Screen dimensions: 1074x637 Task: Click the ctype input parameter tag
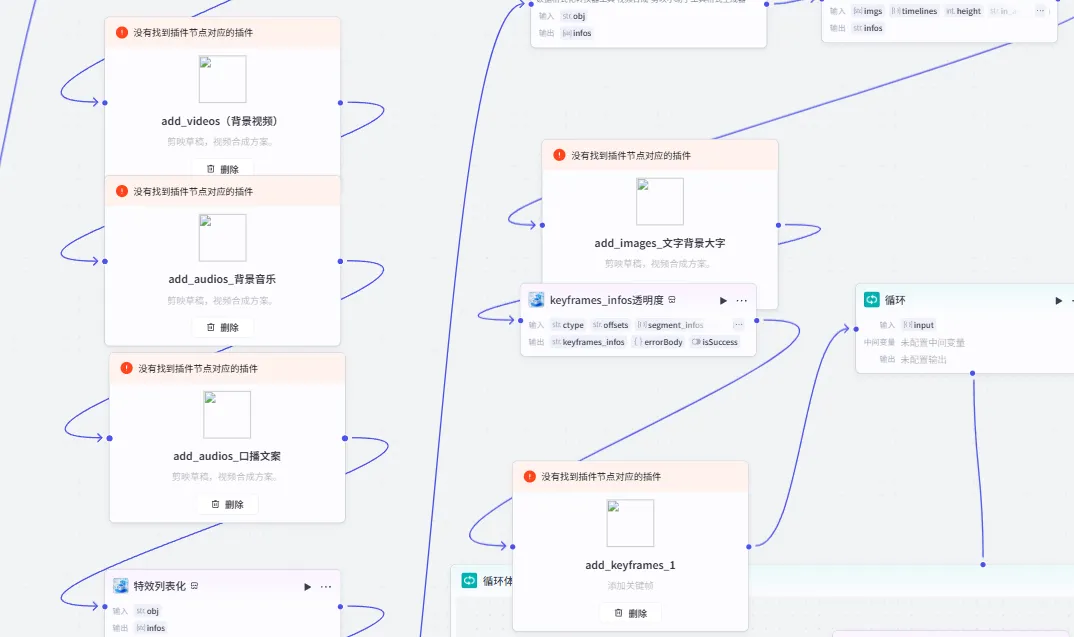[x=568, y=325]
